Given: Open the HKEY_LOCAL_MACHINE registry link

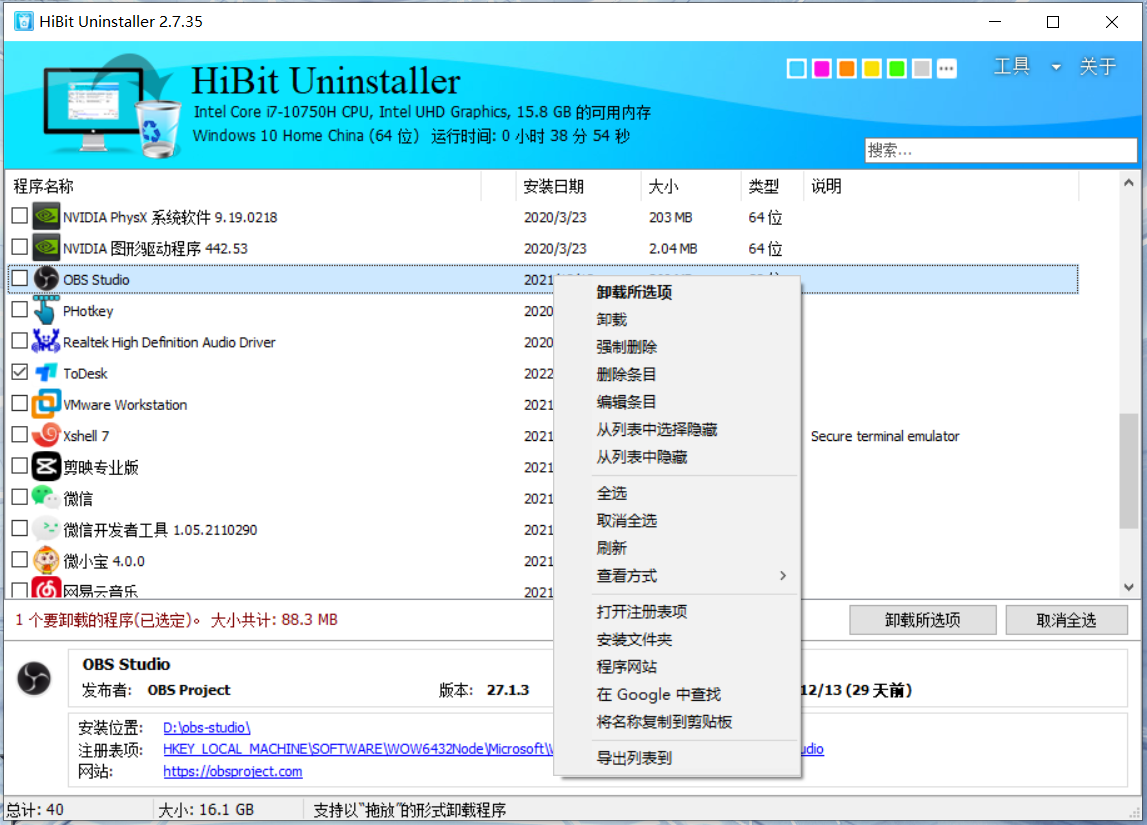Looking at the screenshot, I should click(x=358, y=750).
